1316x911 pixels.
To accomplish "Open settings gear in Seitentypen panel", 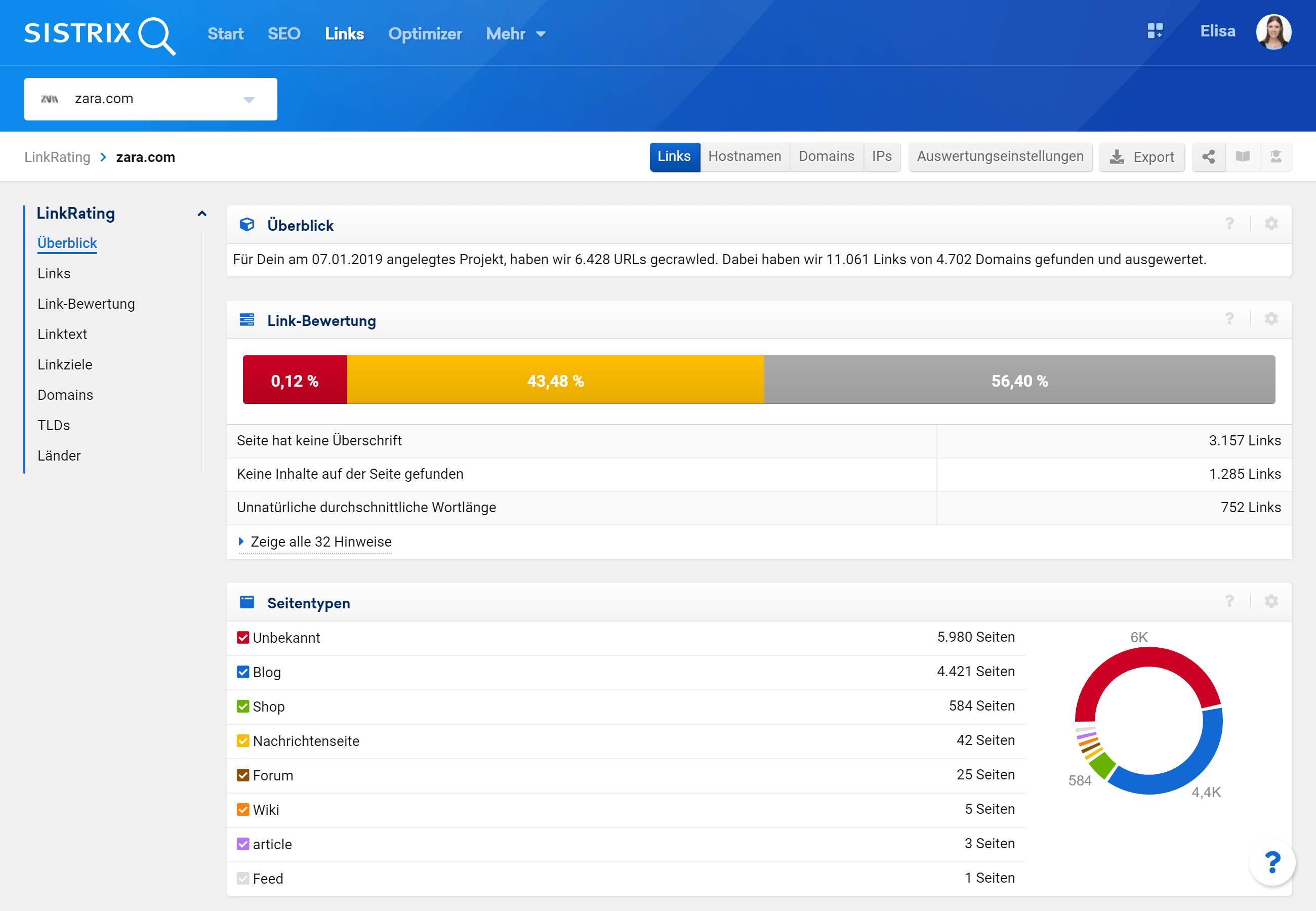I will pos(1271,601).
